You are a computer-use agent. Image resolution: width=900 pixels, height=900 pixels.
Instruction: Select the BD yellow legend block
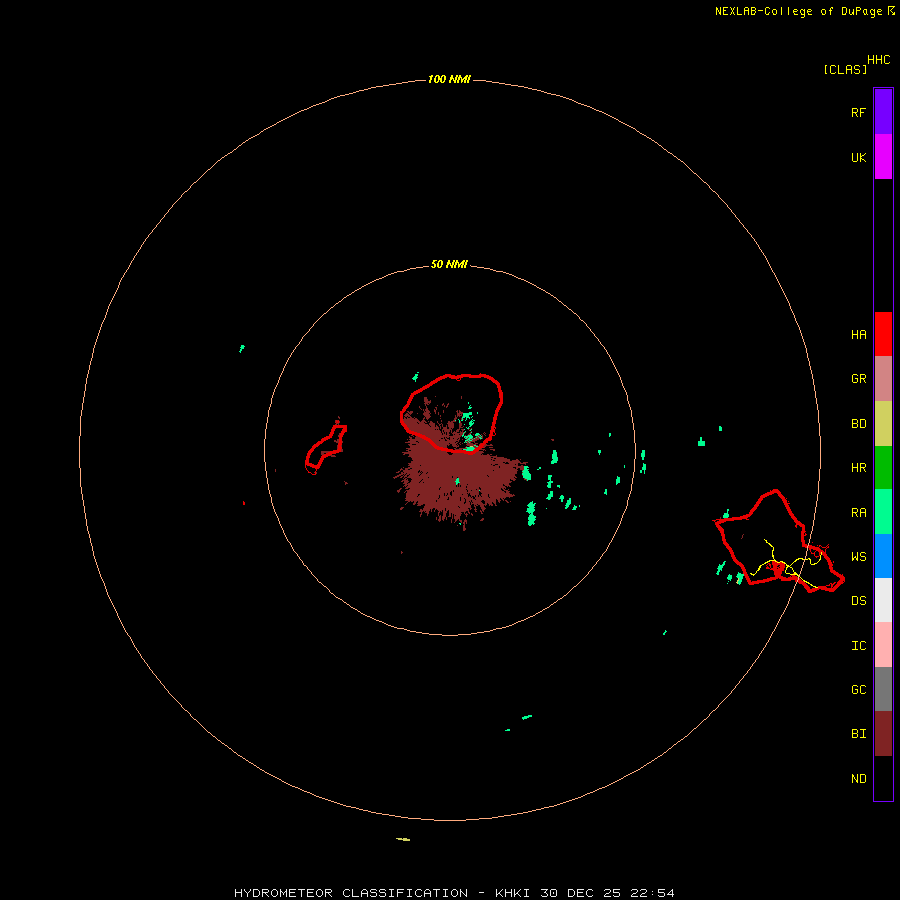pyautogui.click(x=883, y=424)
